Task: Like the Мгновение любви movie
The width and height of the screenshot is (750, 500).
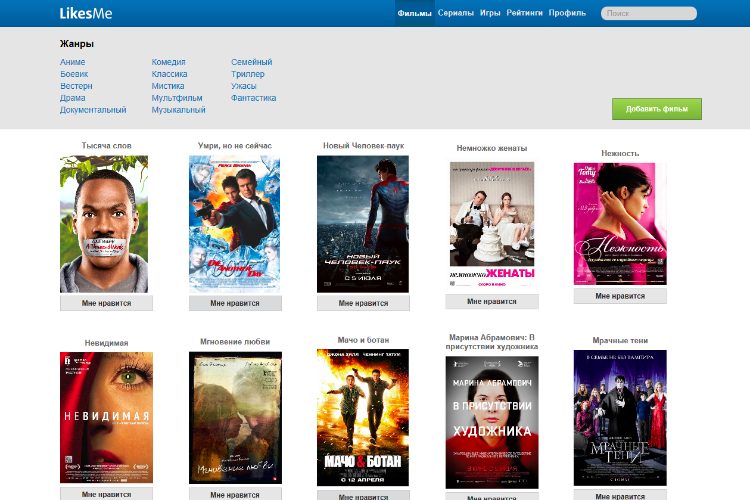Action: click(235, 494)
